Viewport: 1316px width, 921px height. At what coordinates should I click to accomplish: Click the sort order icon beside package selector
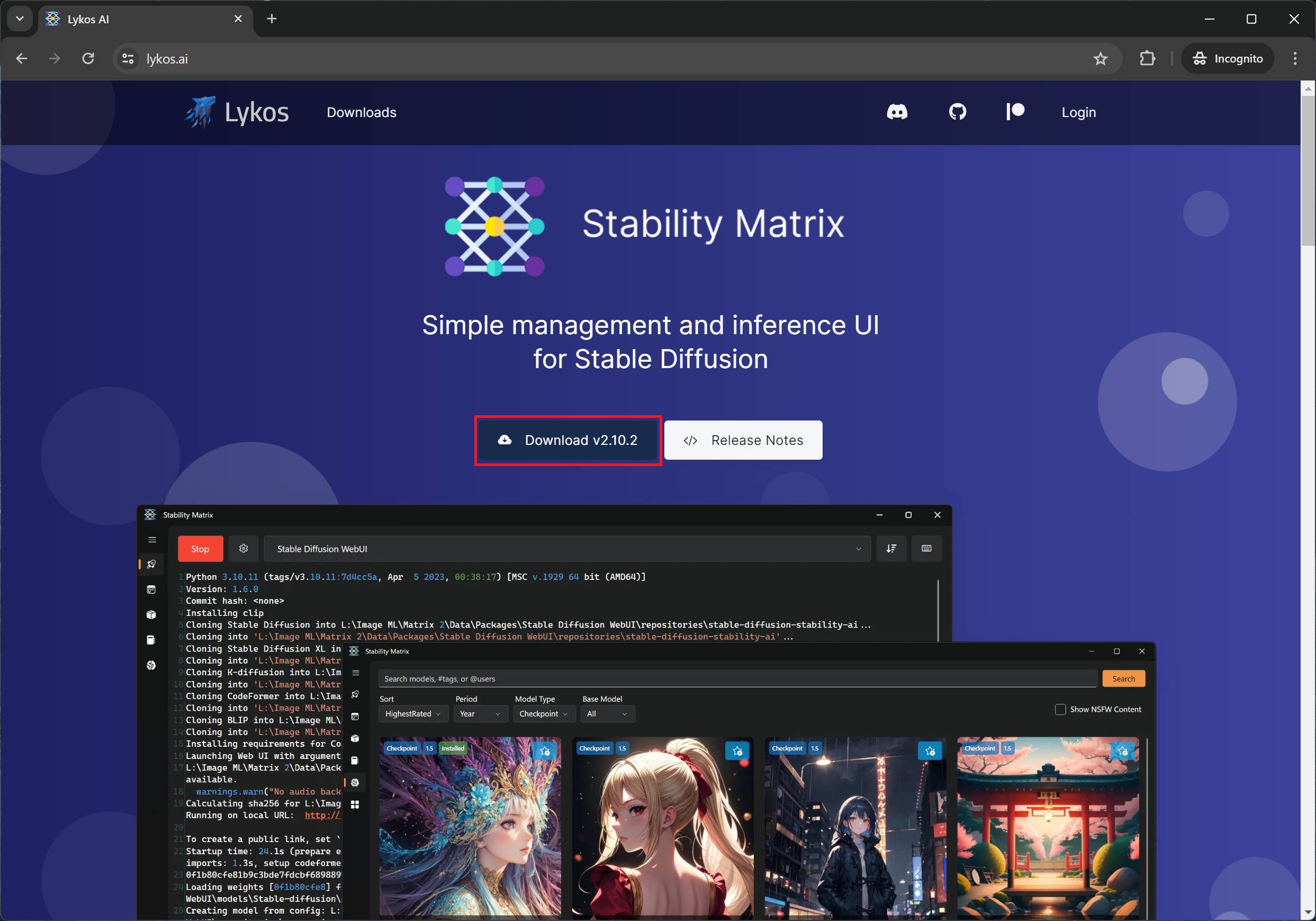click(x=892, y=548)
